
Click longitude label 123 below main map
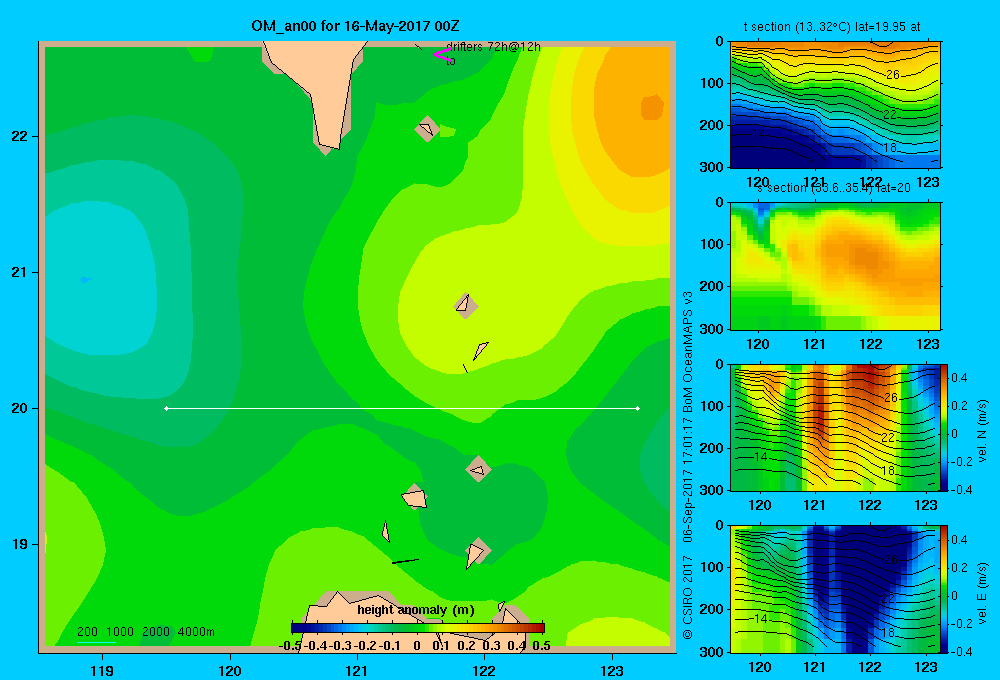click(612, 670)
